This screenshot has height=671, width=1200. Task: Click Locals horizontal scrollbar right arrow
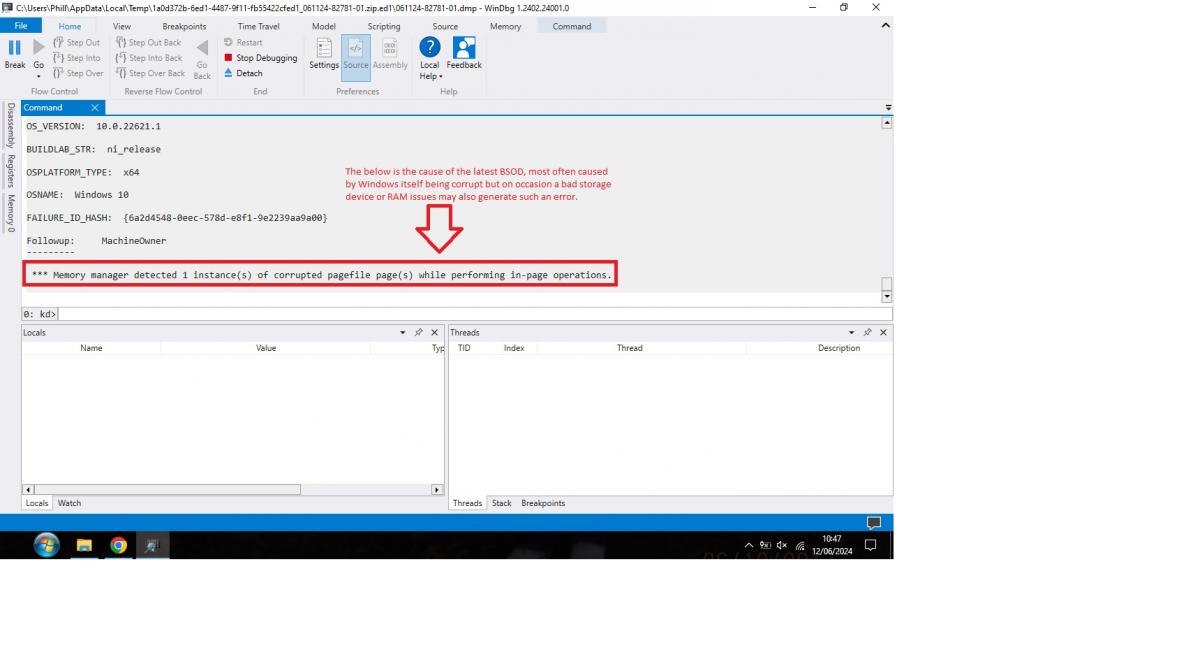click(x=437, y=490)
